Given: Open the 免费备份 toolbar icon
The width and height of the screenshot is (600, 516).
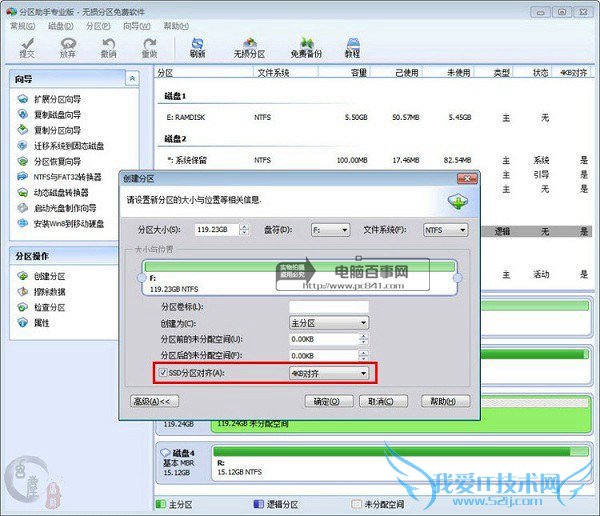Looking at the screenshot, I should (x=307, y=48).
